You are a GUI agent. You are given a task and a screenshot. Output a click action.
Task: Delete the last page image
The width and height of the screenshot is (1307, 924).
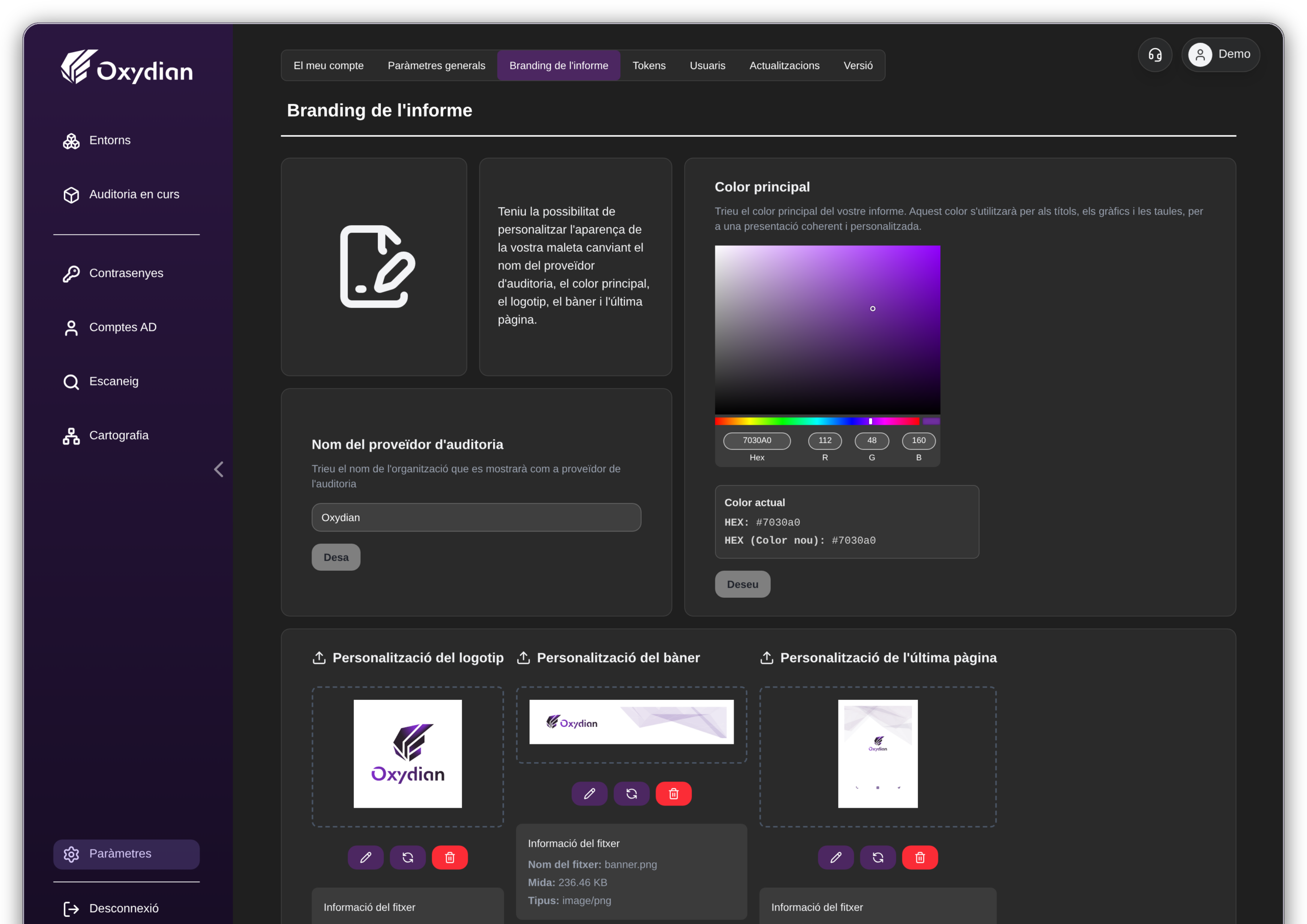coord(920,858)
